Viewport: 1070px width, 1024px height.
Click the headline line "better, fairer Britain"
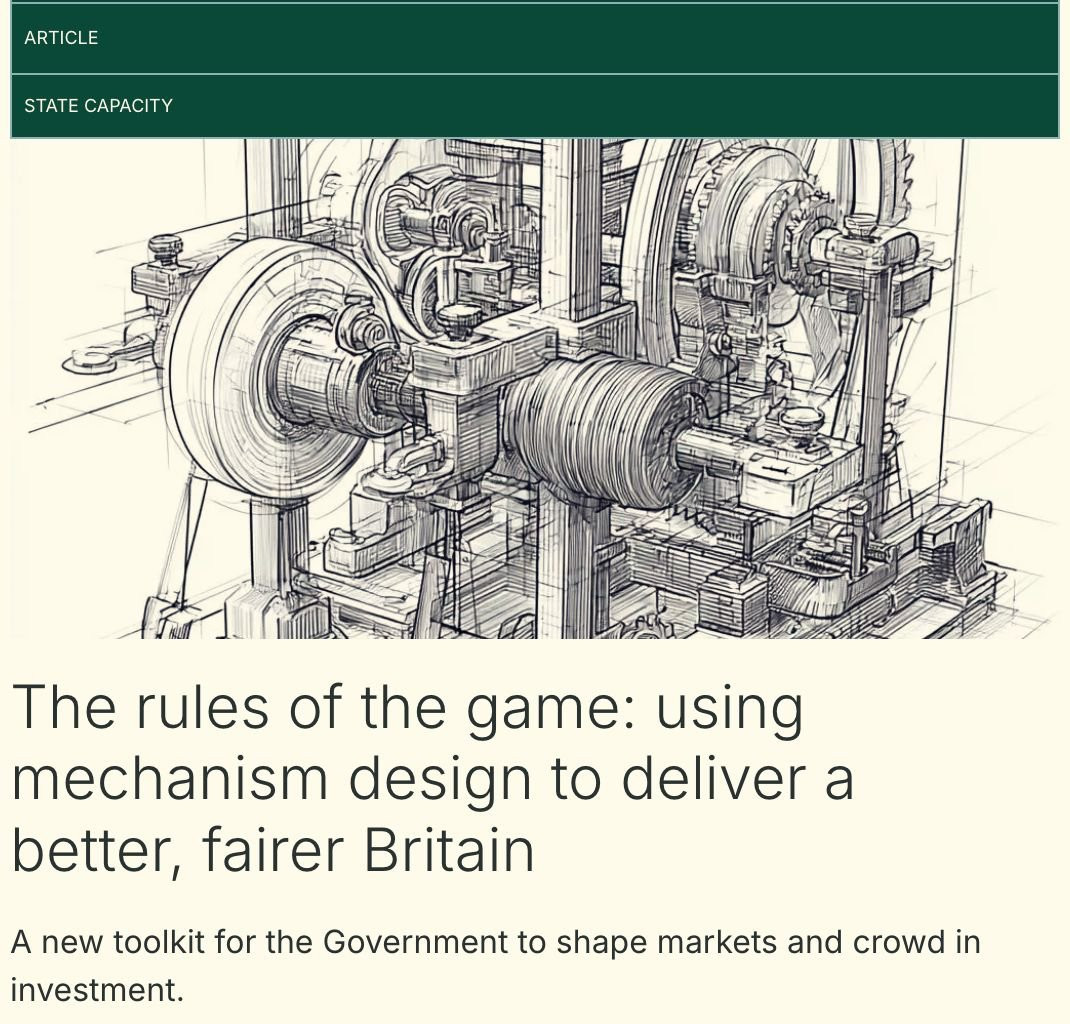tap(273, 851)
